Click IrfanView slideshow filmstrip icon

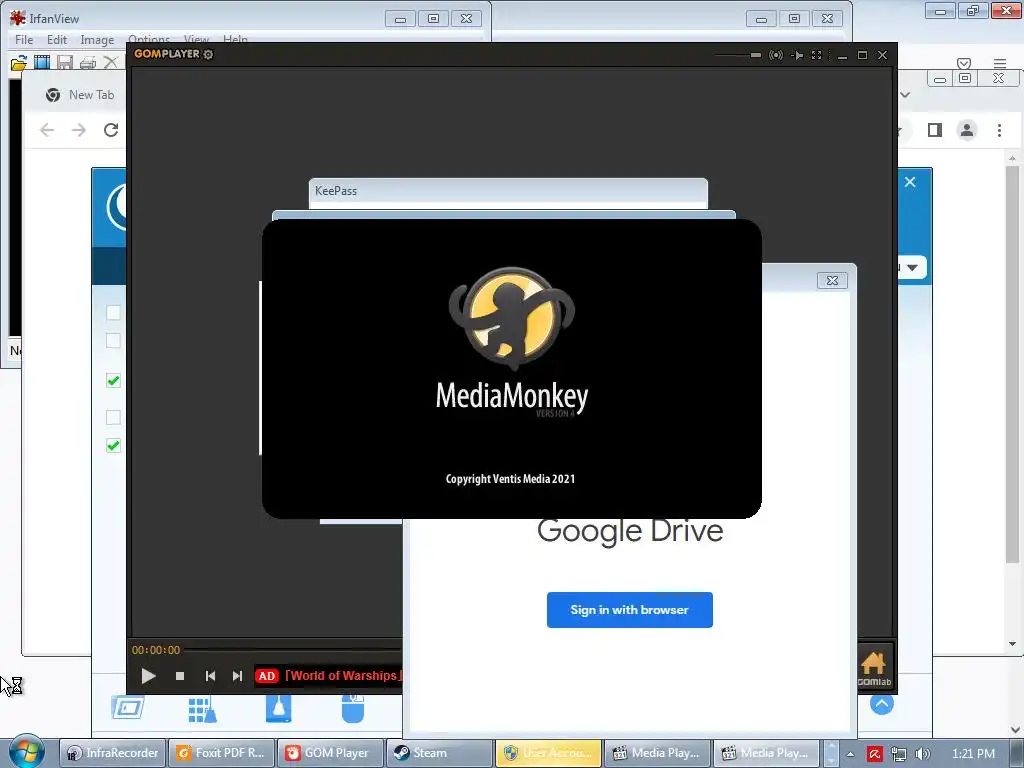42,63
